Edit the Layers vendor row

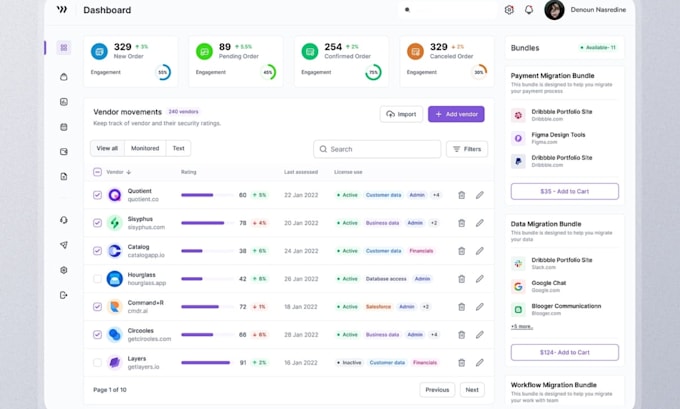pos(479,363)
